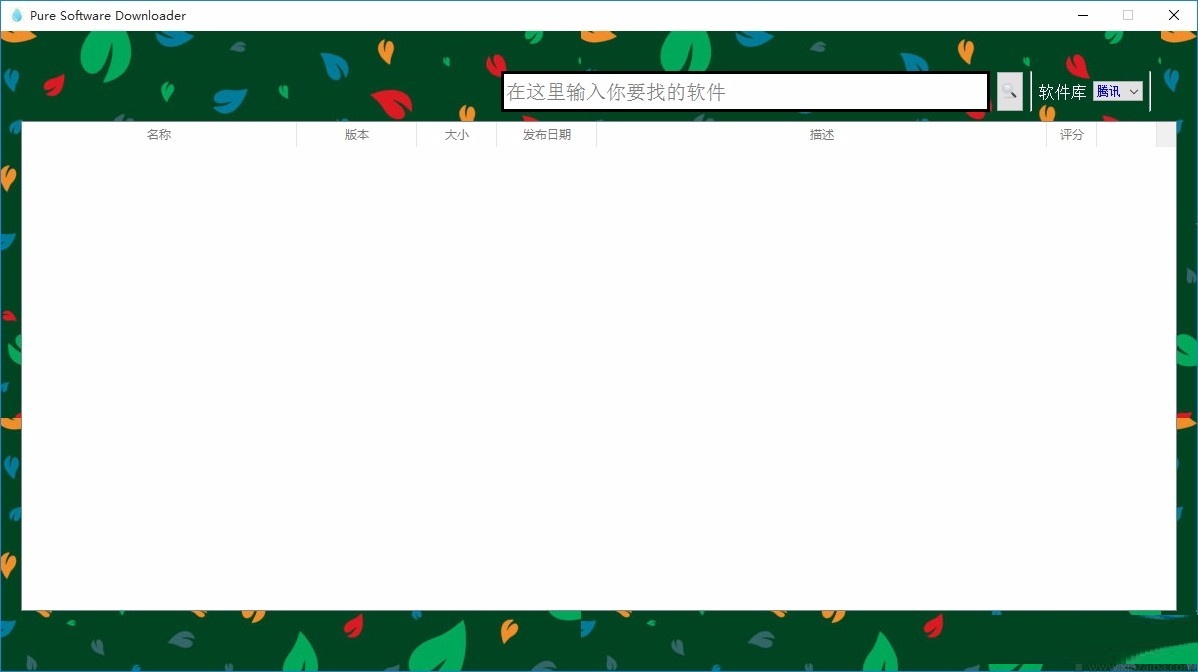Viewport: 1198px width, 672px height.
Task: Click the 发布日期 column header
Action: click(546, 135)
